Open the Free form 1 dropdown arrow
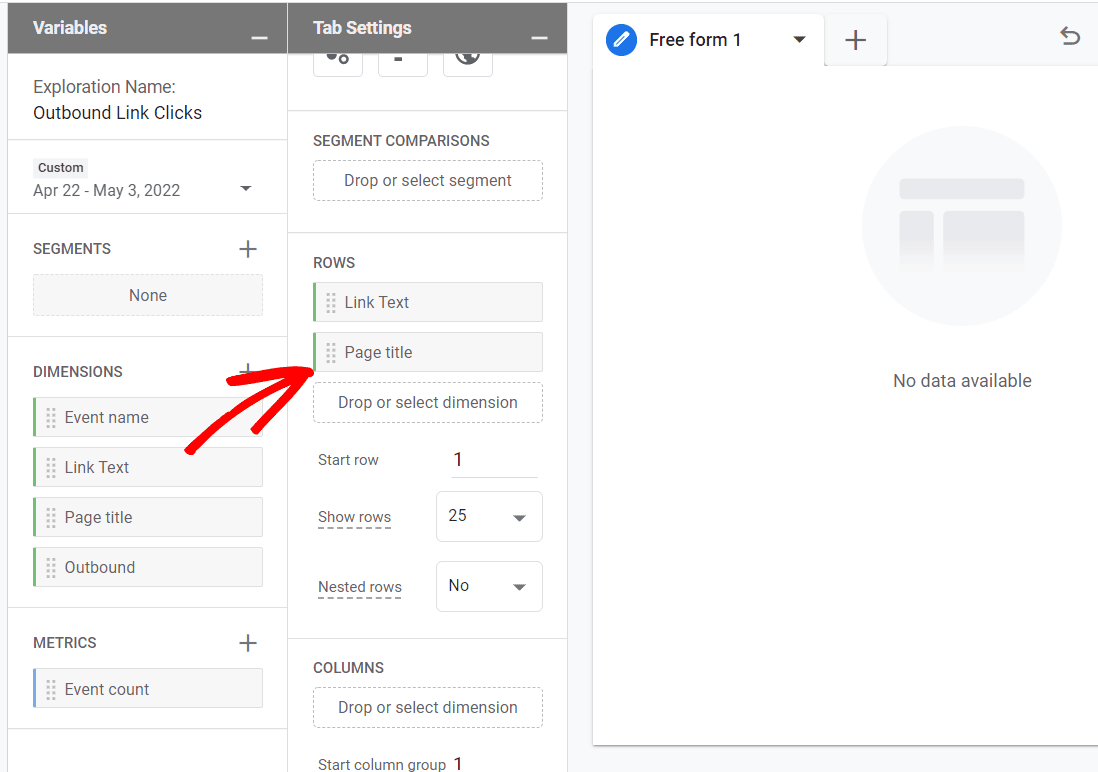The image size is (1098, 772). pyautogui.click(x=798, y=40)
